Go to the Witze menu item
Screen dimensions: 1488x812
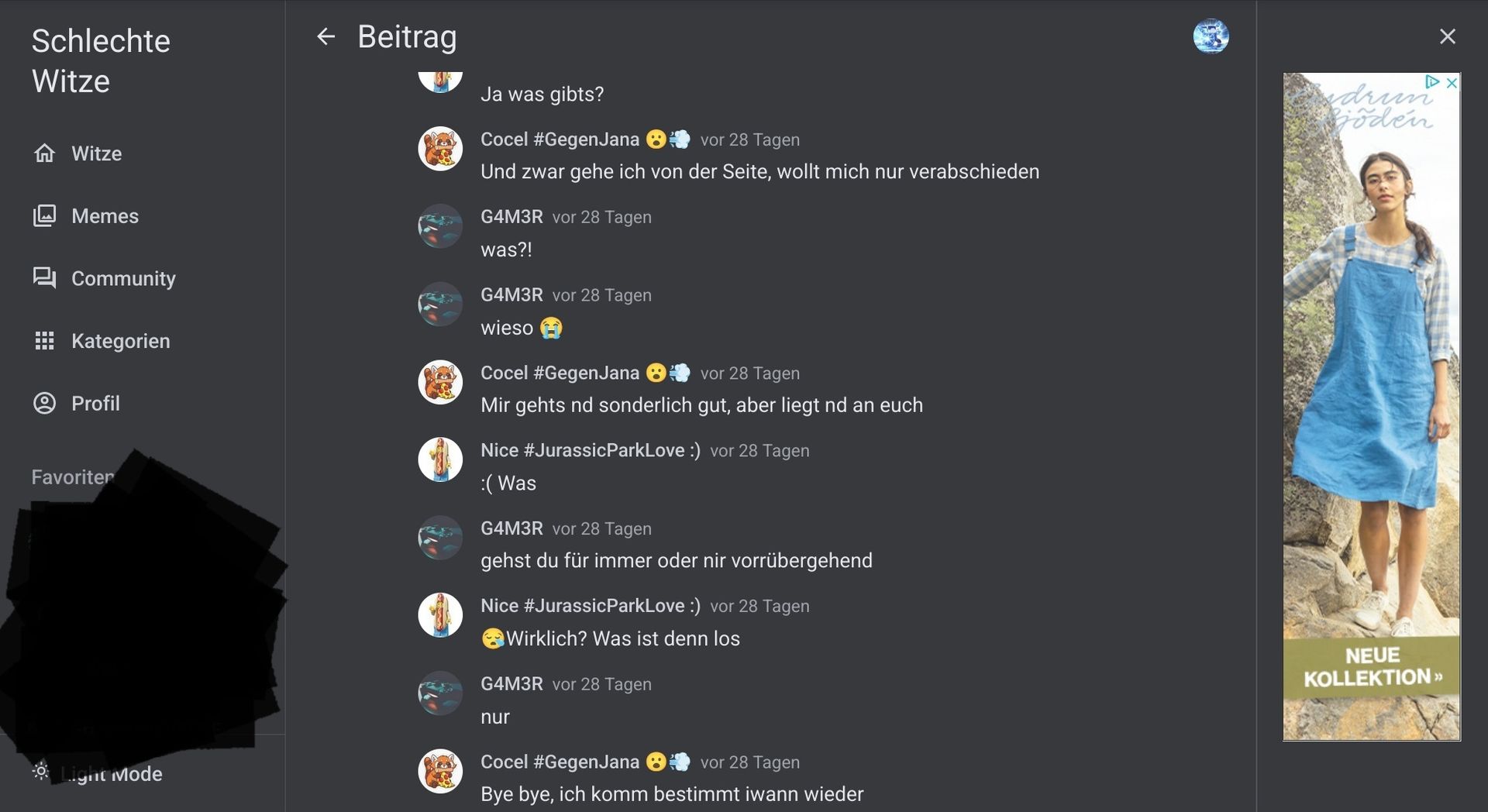click(x=96, y=153)
